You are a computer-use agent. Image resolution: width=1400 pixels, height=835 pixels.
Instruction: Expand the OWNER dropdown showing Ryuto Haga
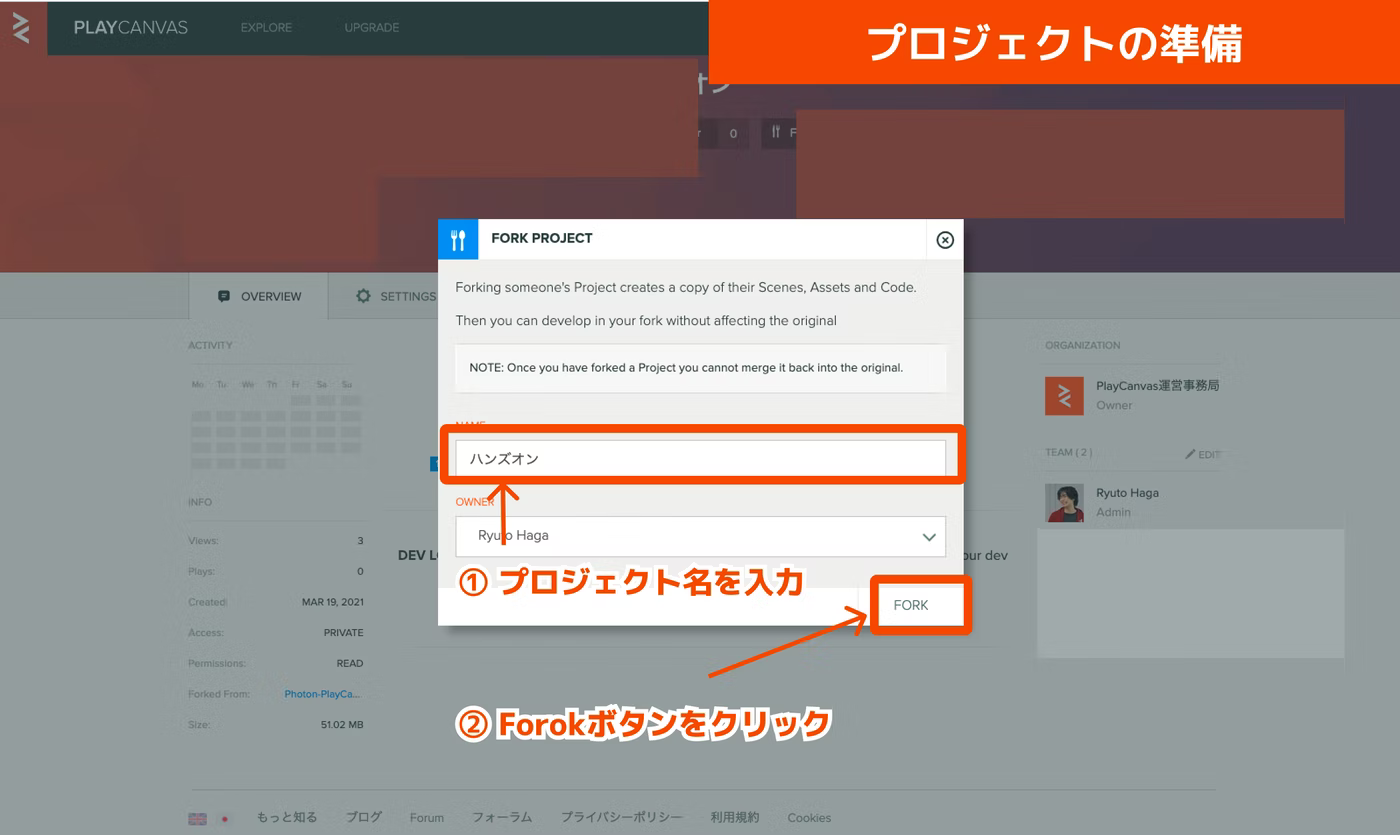700,536
